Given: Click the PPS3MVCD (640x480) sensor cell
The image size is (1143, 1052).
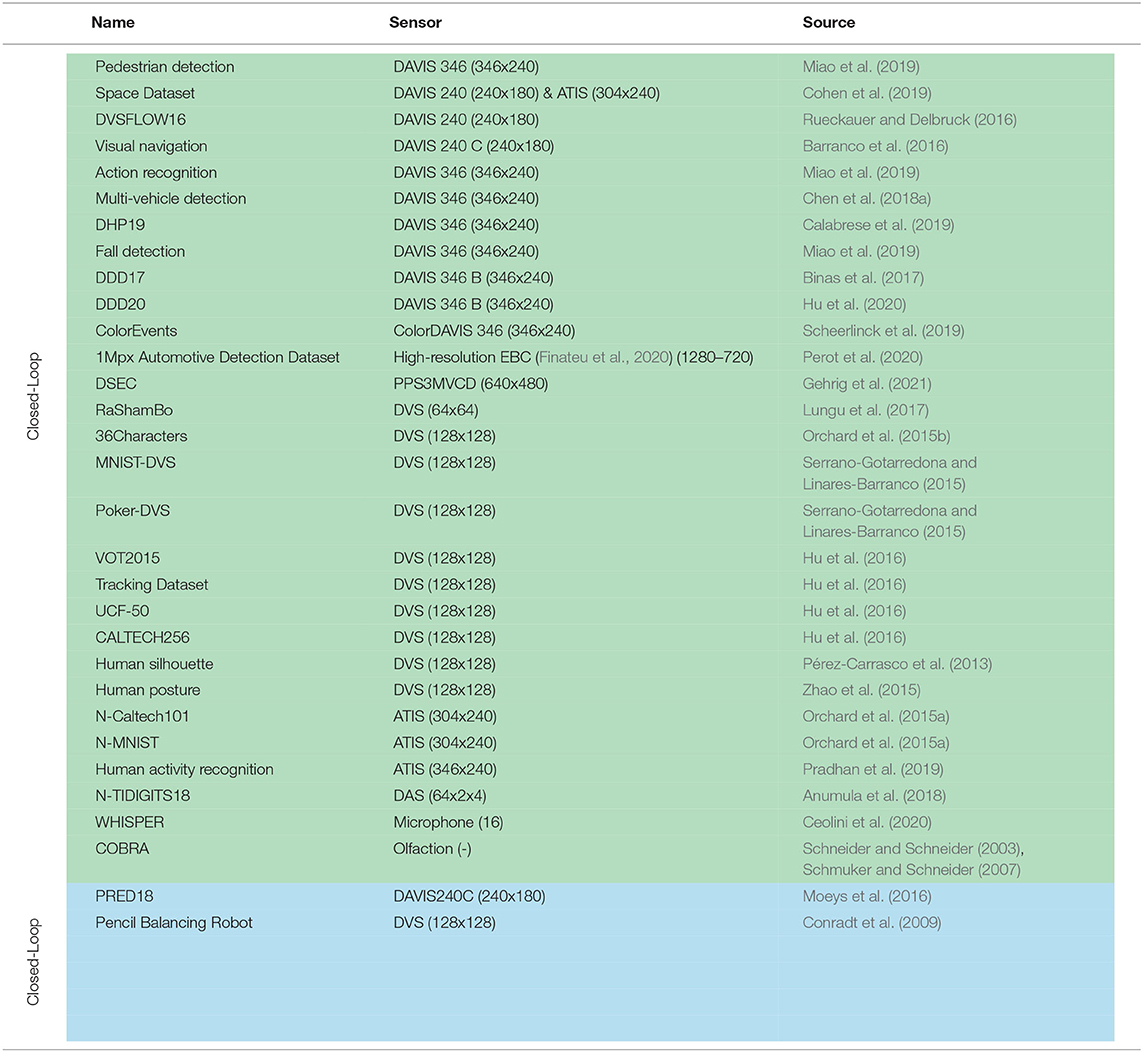Looking at the screenshot, I should point(471,383).
